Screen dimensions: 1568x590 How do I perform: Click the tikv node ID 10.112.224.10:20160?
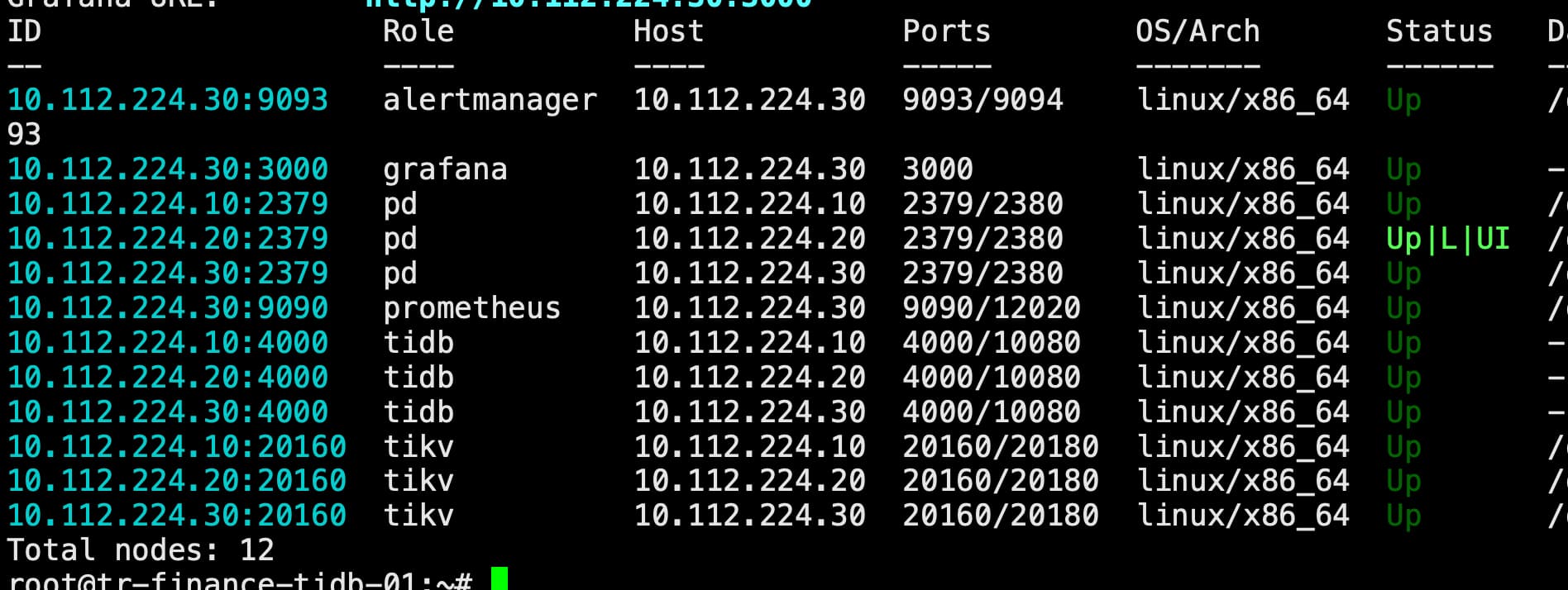(x=177, y=447)
